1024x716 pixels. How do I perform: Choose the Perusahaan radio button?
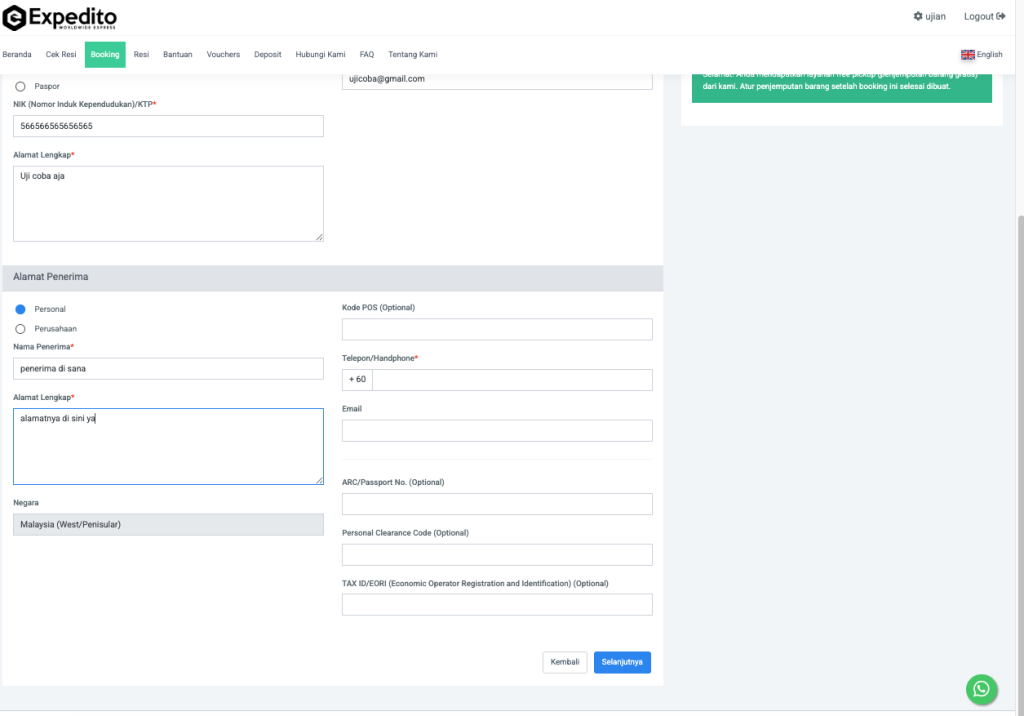coord(21,329)
